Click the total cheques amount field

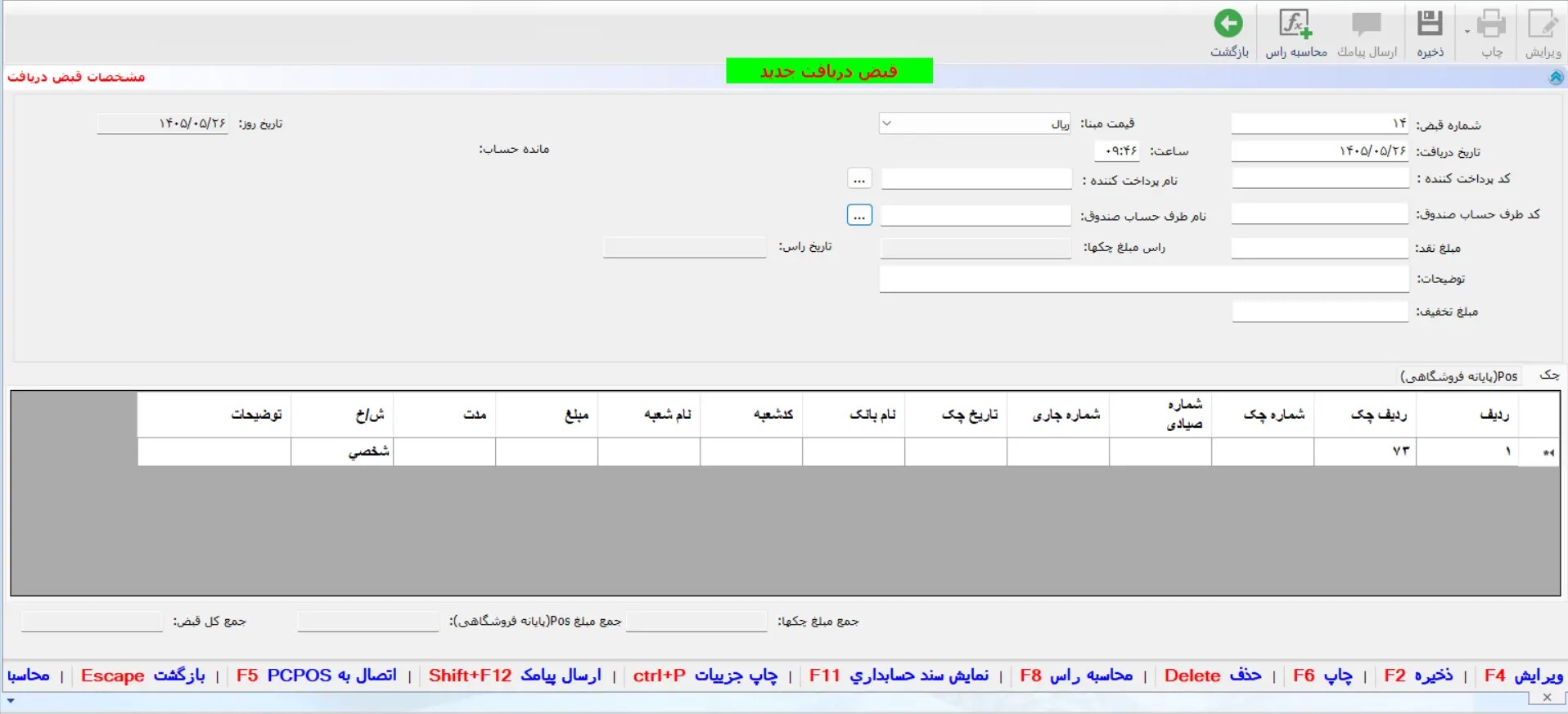pos(696,622)
